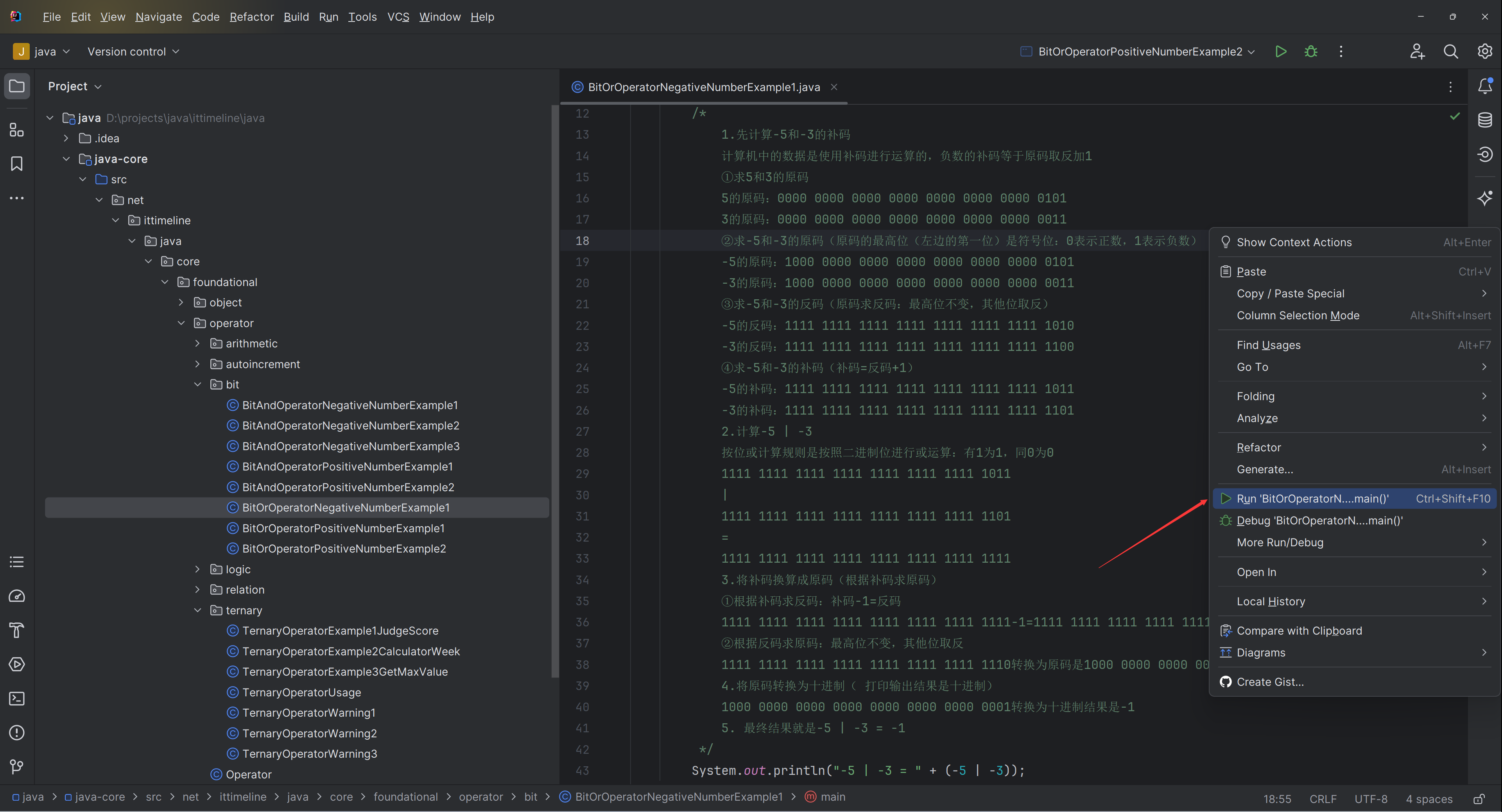The height and width of the screenshot is (812, 1502).
Task: Click the 18:55 cursor position indicator
Action: (x=1277, y=799)
